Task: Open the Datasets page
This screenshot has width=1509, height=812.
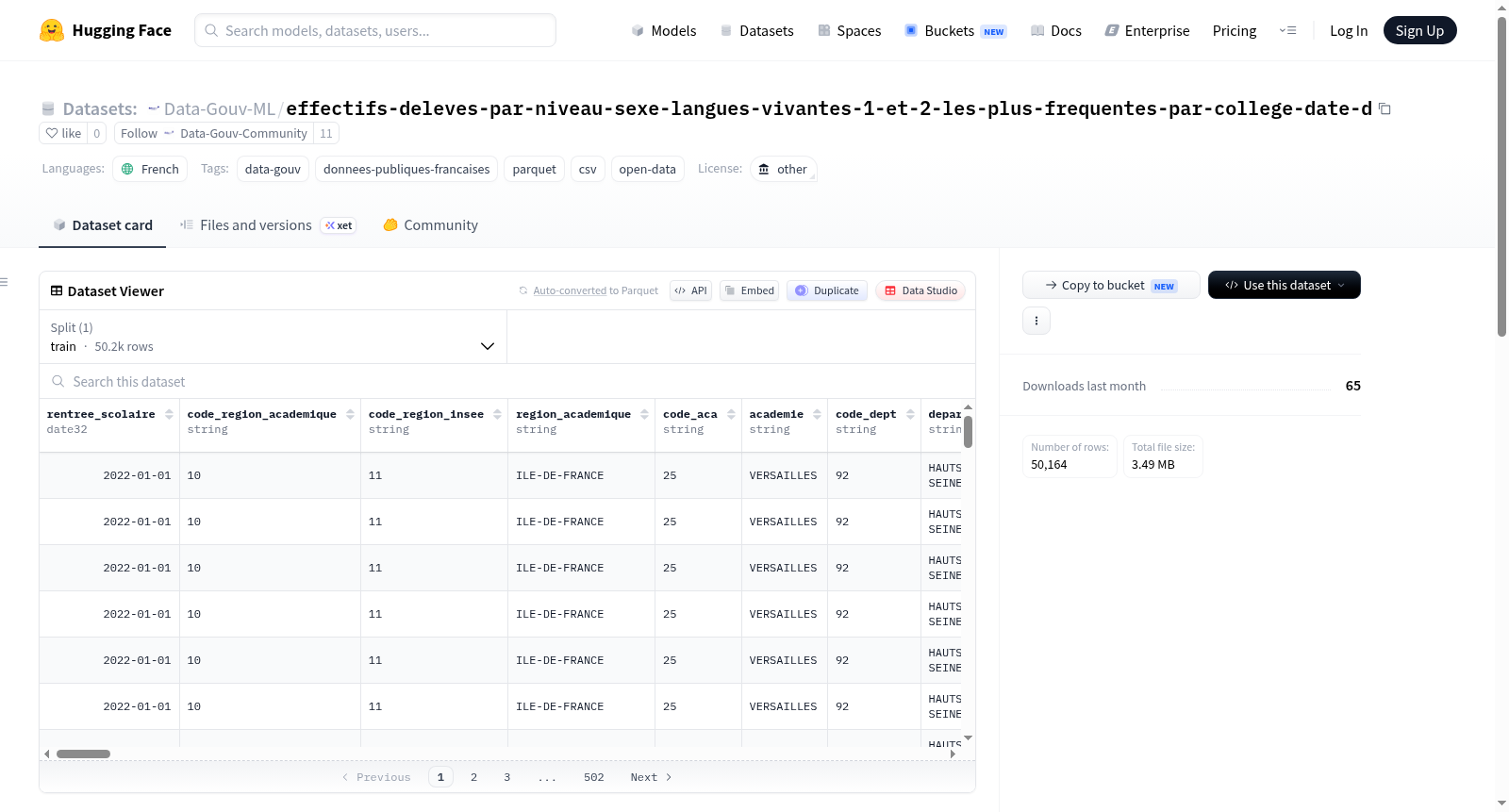Action: 756,30
